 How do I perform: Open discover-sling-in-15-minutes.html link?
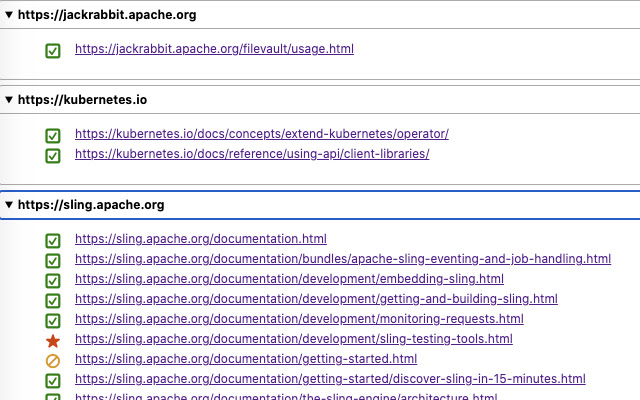330,379
